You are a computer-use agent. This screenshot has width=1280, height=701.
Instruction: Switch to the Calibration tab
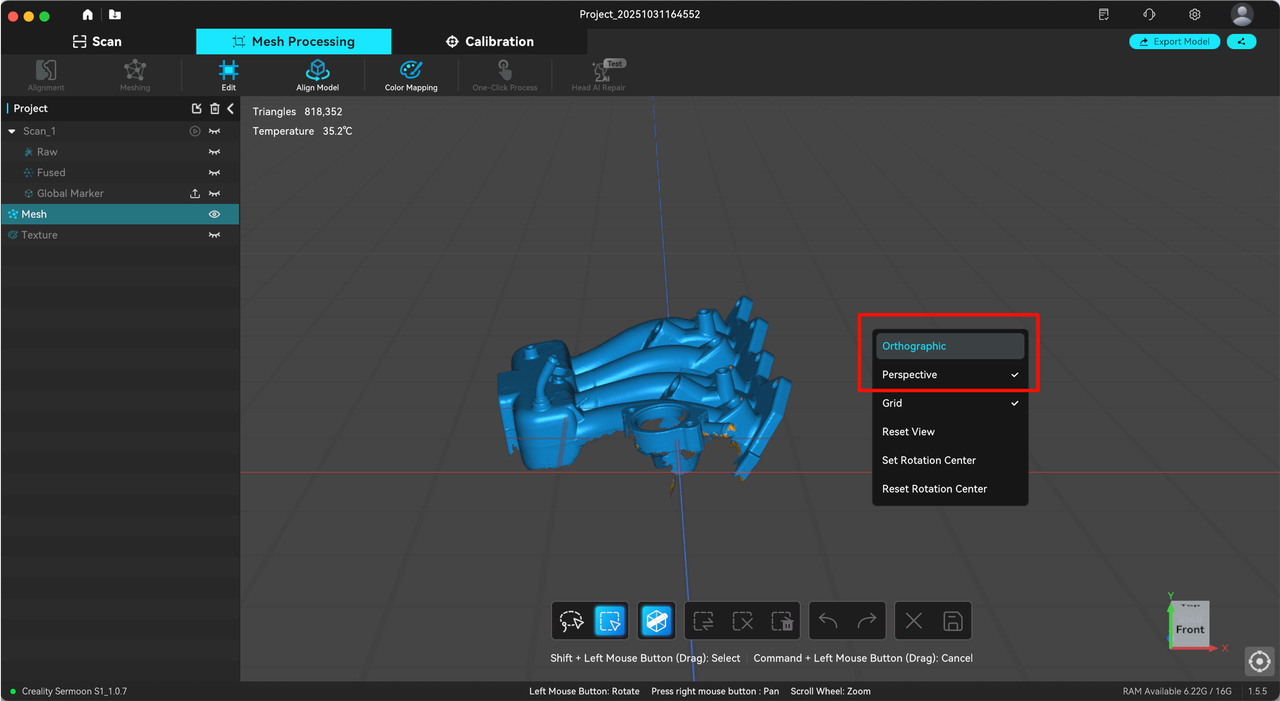point(489,41)
